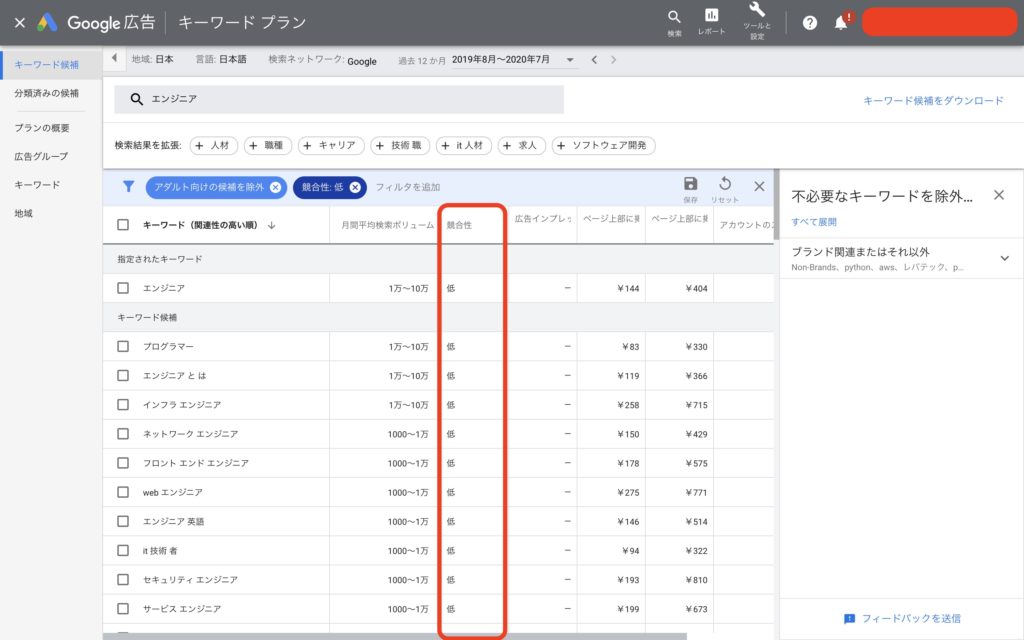1024x640 pixels.
Task: Check the エンジニア 英語 row
Action: pos(123,521)
